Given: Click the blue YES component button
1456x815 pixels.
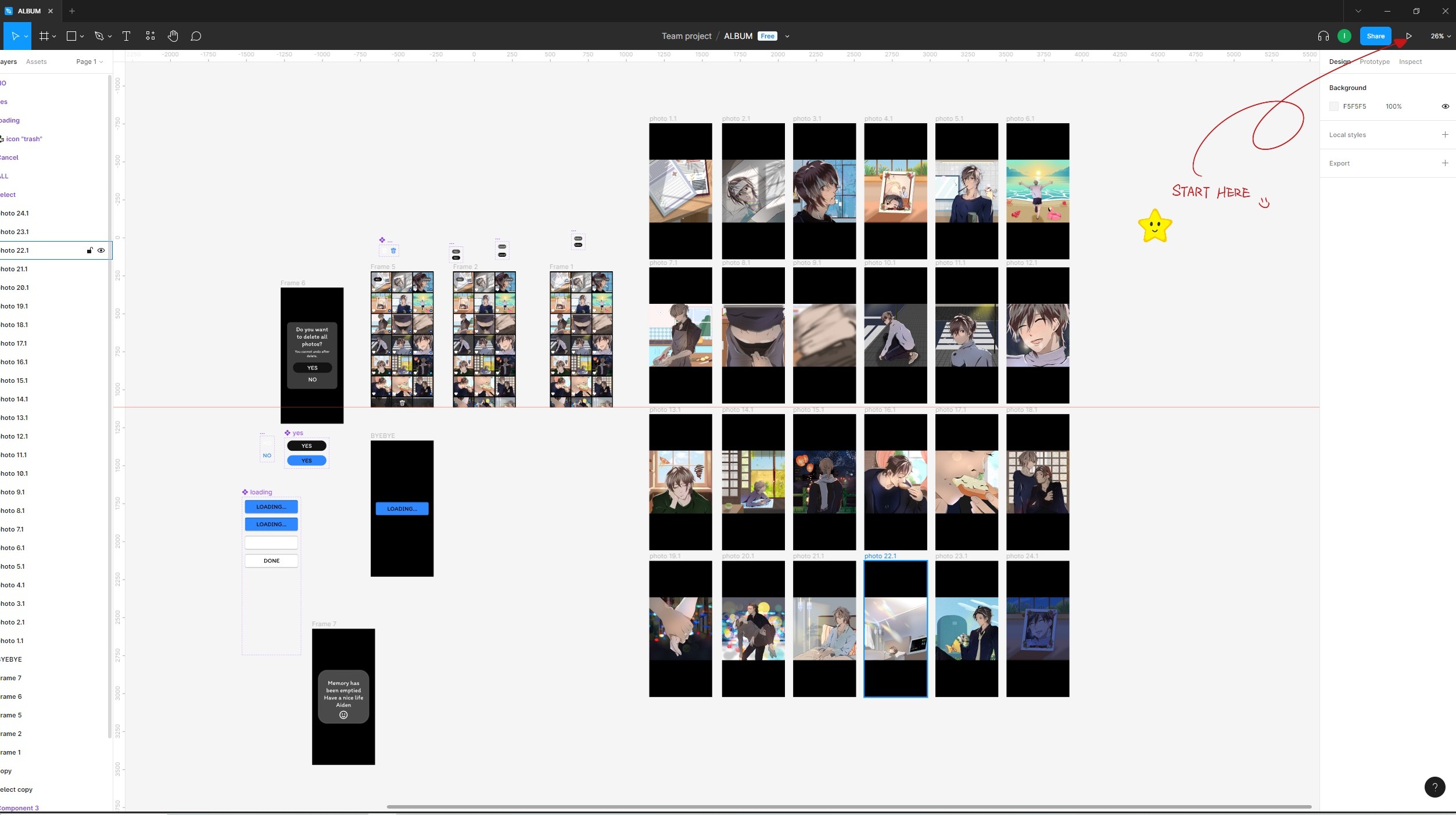Looking at the screenshot, I should pos(306,461).
